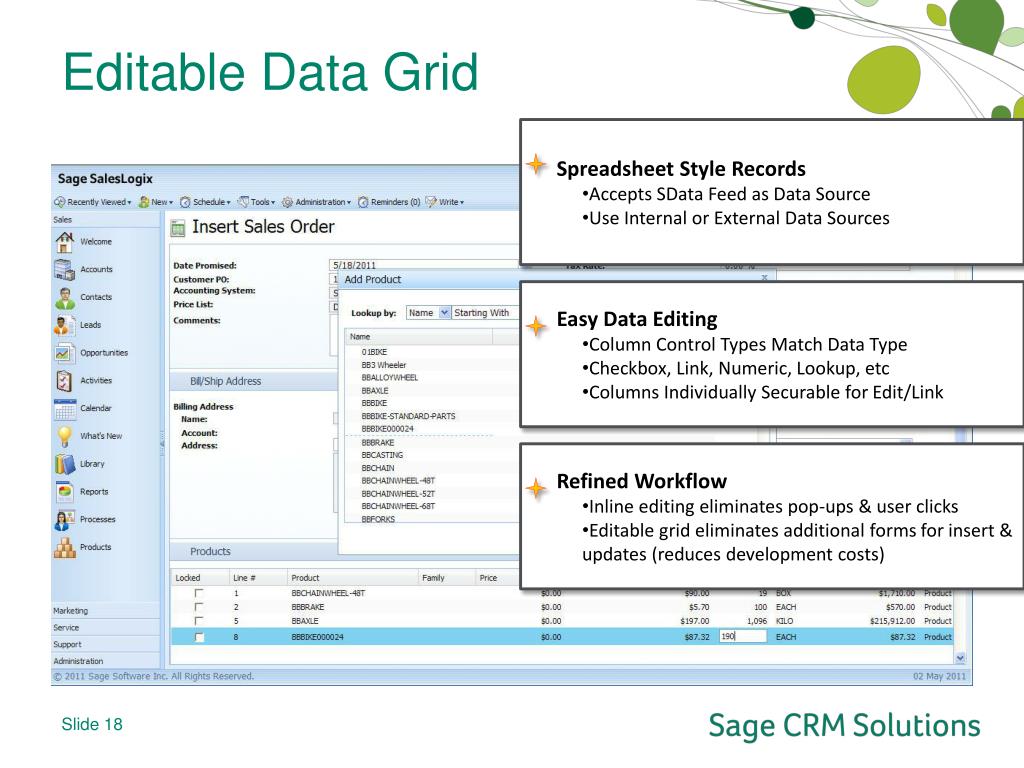
Task: Click the Date Promised field 5/18/2011
Action: click(x=424, y=265)
